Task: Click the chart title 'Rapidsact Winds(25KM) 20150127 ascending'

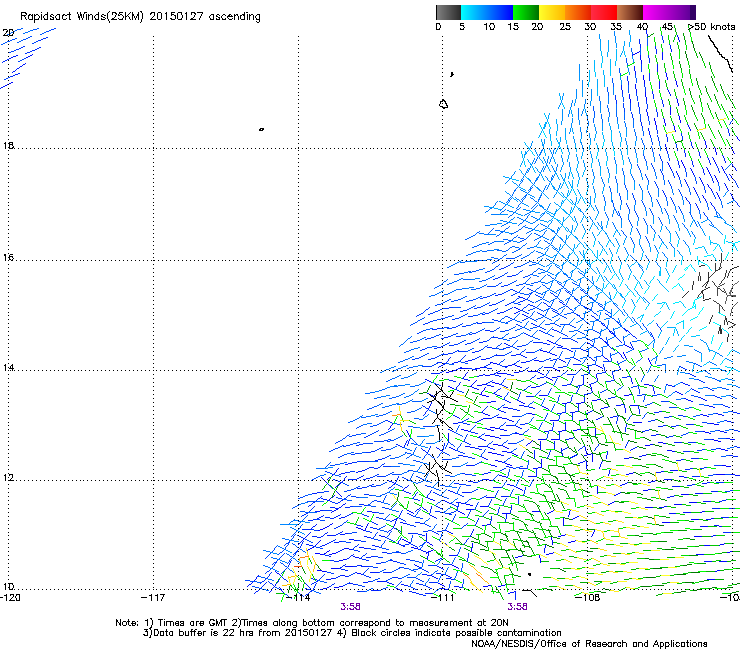Action: pyautogui.click(x=140, y=17)
